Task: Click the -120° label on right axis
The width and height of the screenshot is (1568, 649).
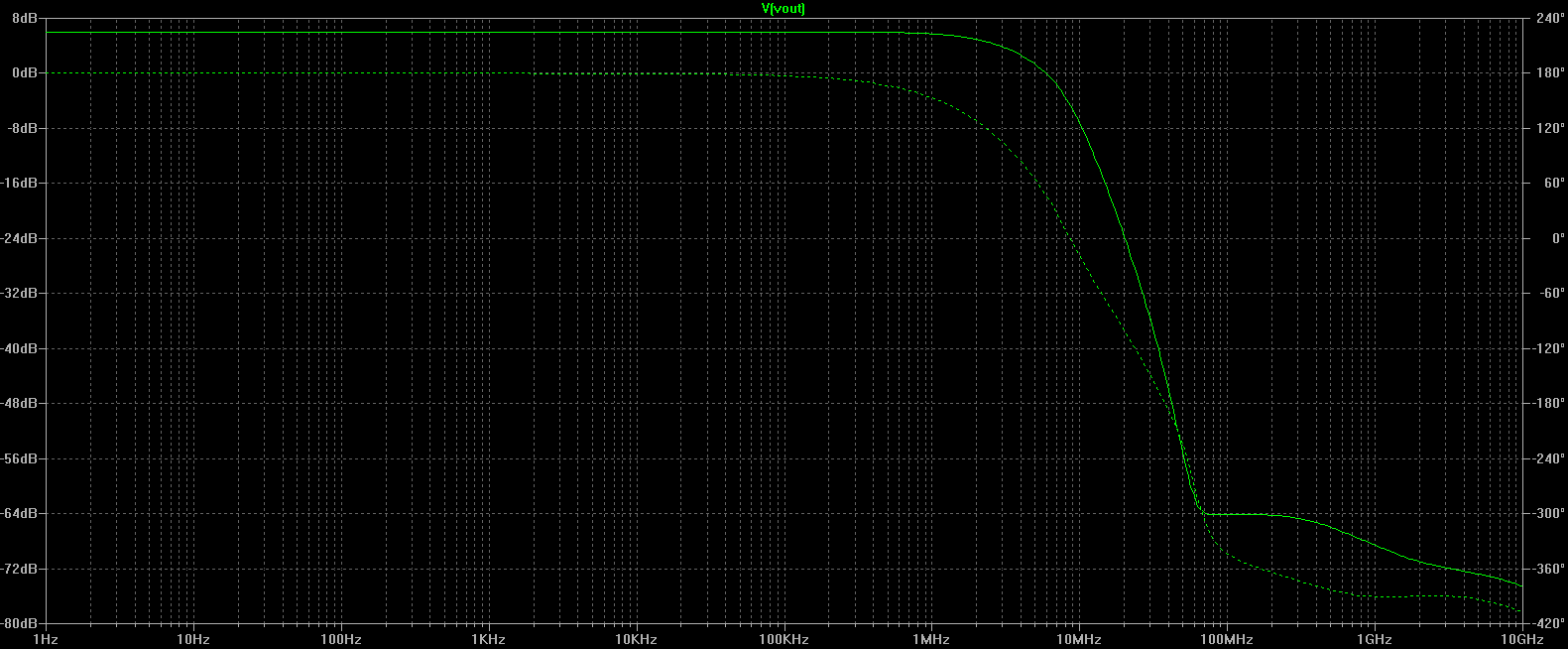Action: click(1547, 348)
